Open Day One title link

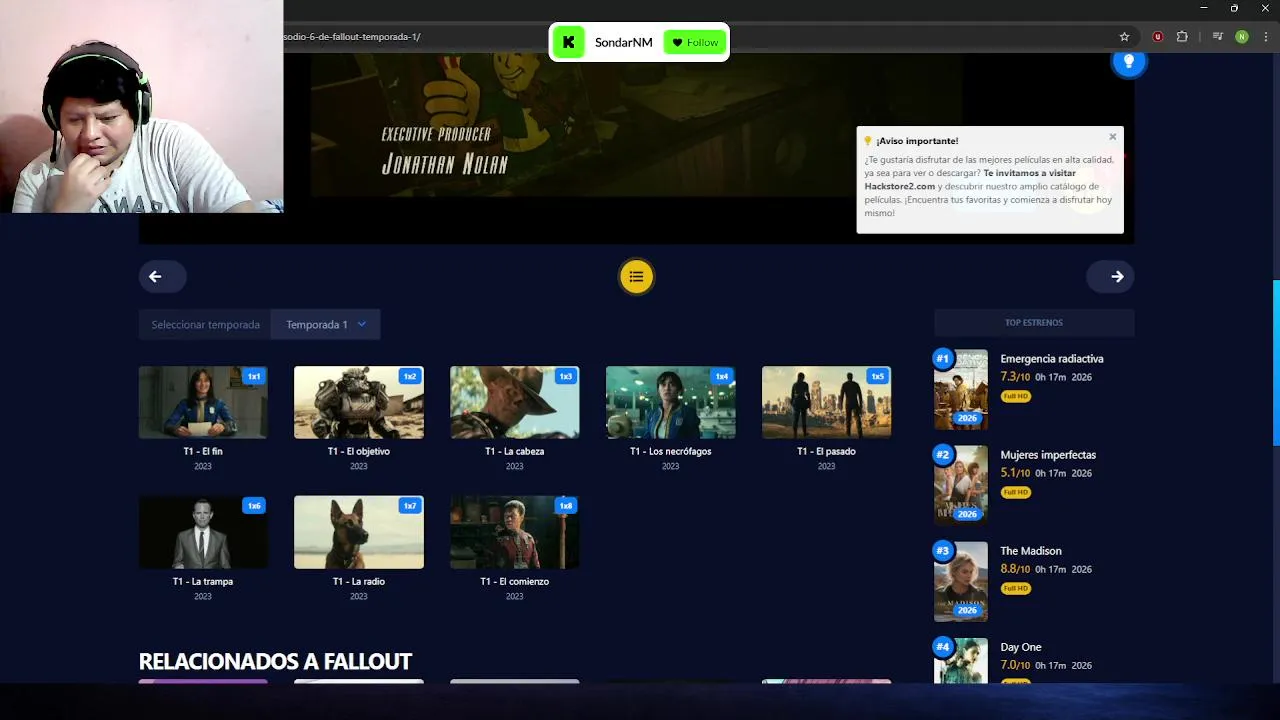(1021, 647)
